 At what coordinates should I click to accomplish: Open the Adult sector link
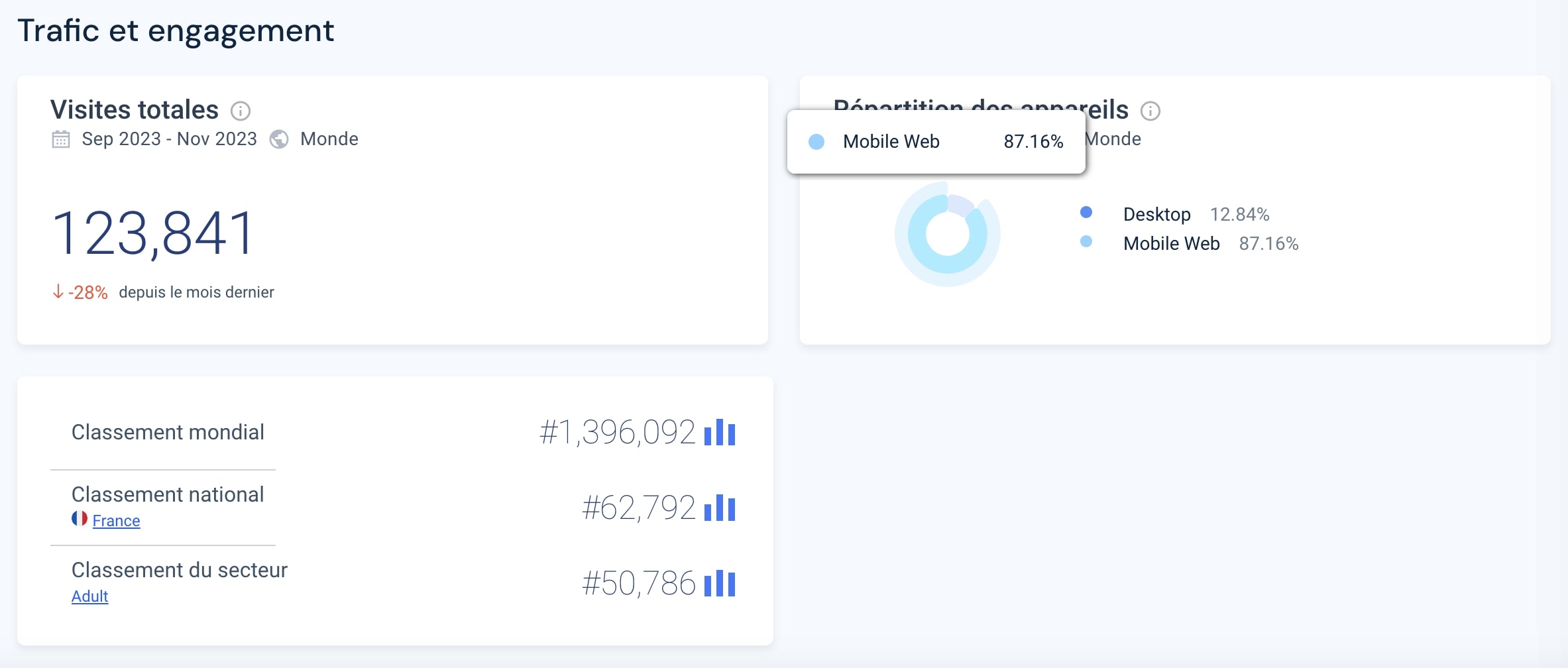pyautogui.click(x=90, y=596)
